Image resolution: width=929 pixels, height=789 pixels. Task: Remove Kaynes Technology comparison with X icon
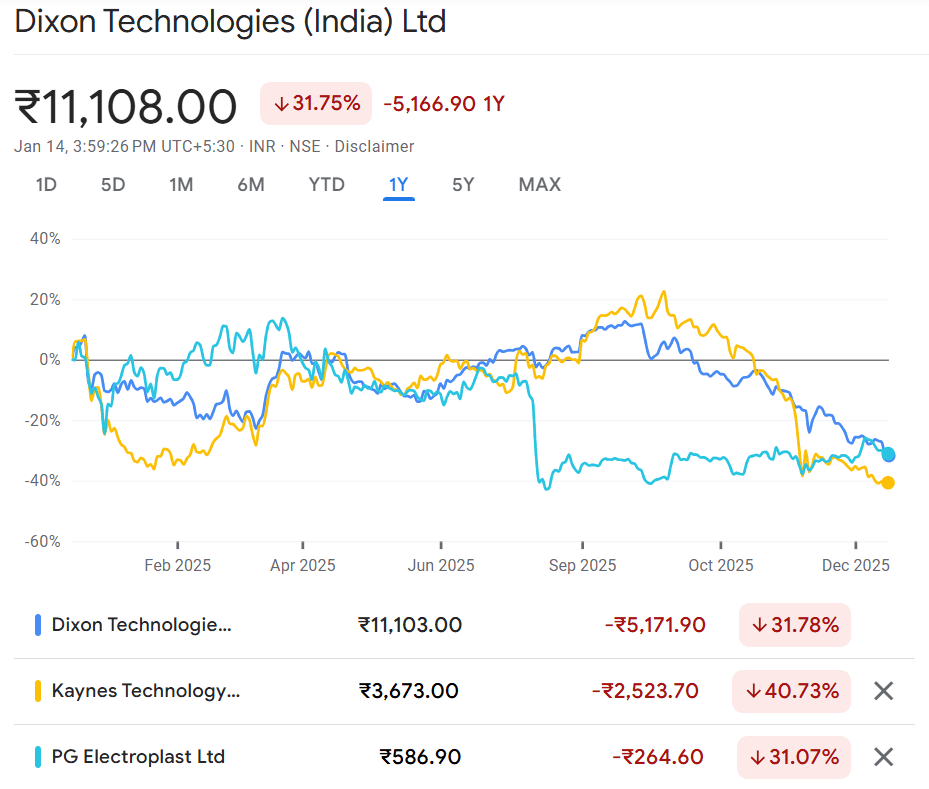coord(883,691)
